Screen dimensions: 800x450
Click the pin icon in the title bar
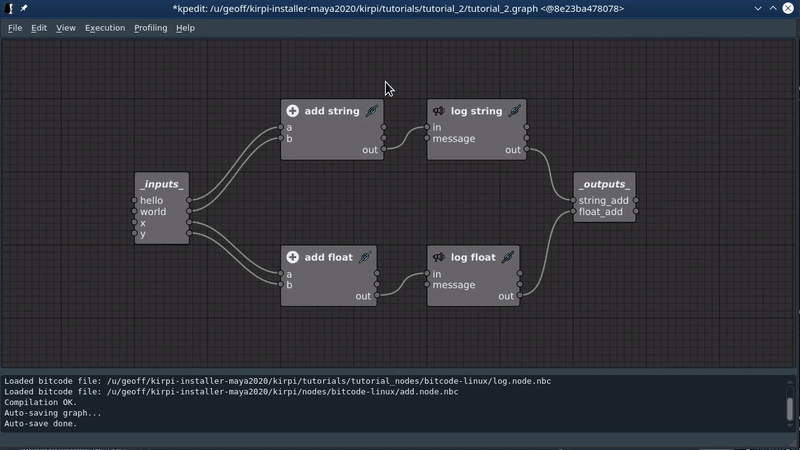tap(24, 9)
